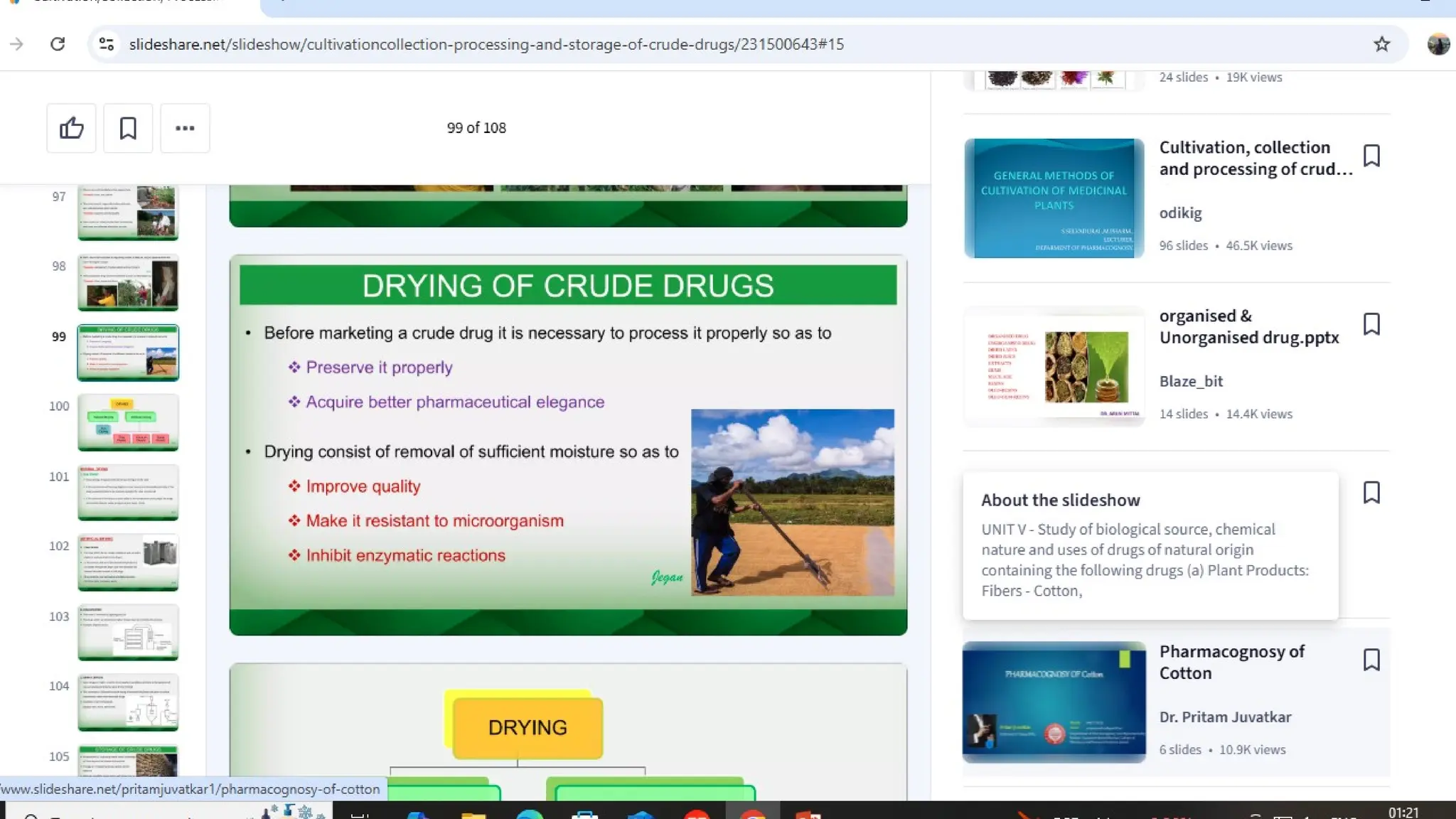1456x819 pixels.
Task: Open the browser profile avatar
Action: click(x=1438, y=44)
